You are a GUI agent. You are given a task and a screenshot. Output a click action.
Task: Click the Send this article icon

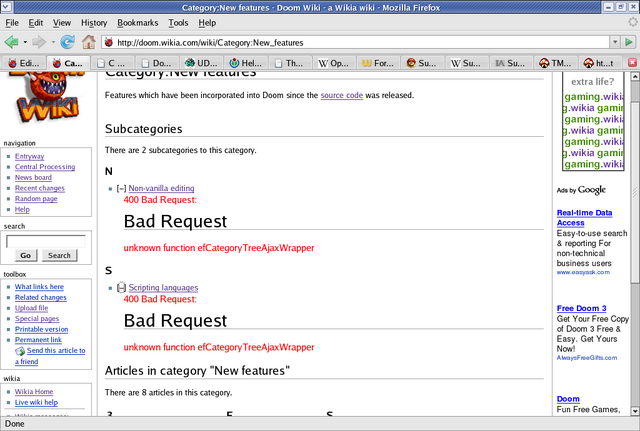coord(20,351)
